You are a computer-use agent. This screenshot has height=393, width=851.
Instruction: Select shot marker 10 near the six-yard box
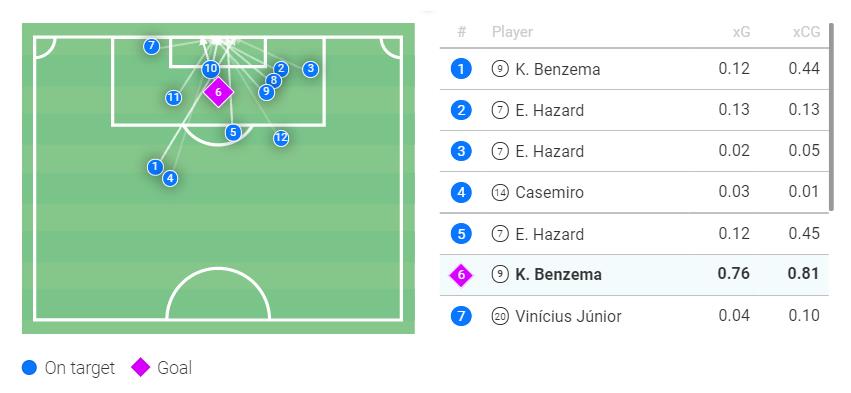click(x=211, y=69)
